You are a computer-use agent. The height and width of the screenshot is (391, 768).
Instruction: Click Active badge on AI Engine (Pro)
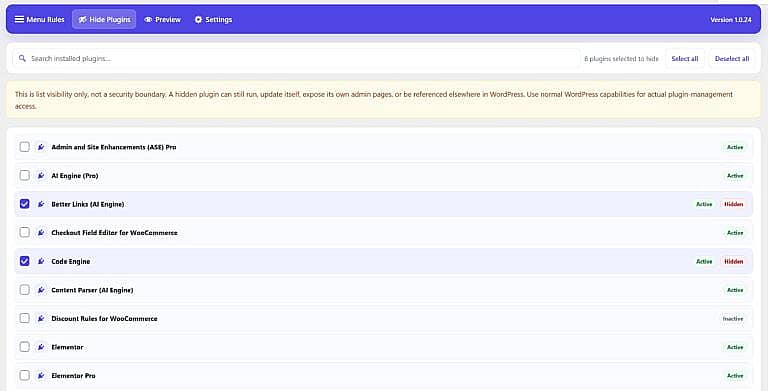[735, 175]
